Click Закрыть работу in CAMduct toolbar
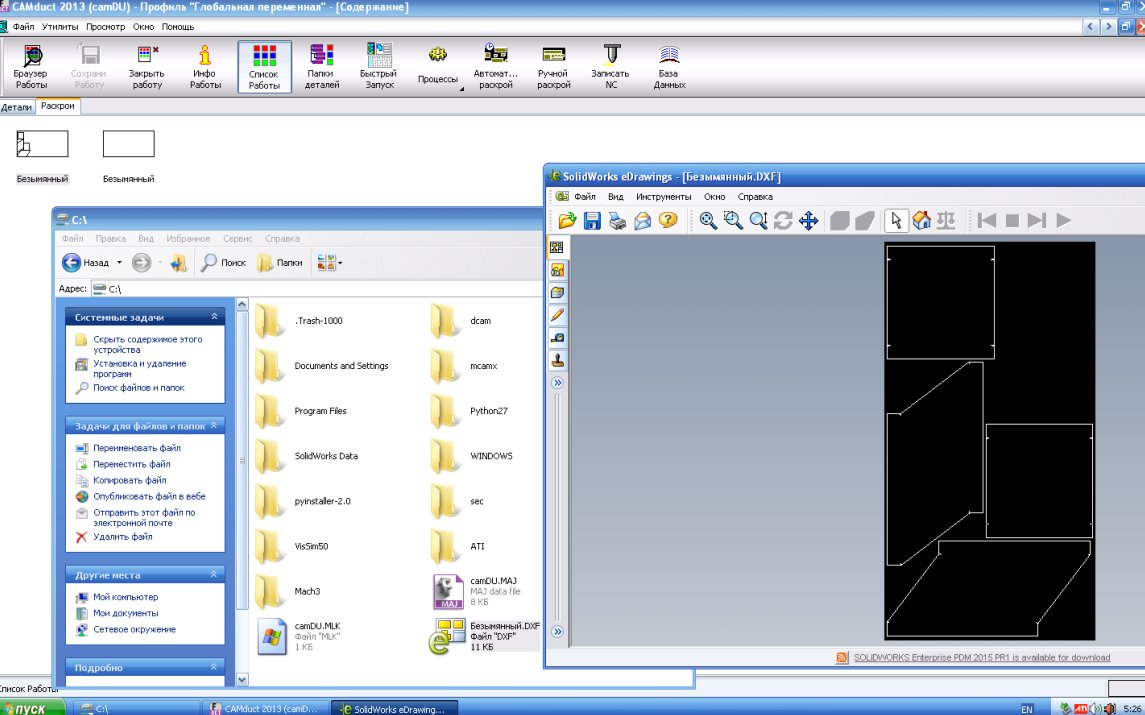This screenshot has width=1145, height=715. coord(147,66)
